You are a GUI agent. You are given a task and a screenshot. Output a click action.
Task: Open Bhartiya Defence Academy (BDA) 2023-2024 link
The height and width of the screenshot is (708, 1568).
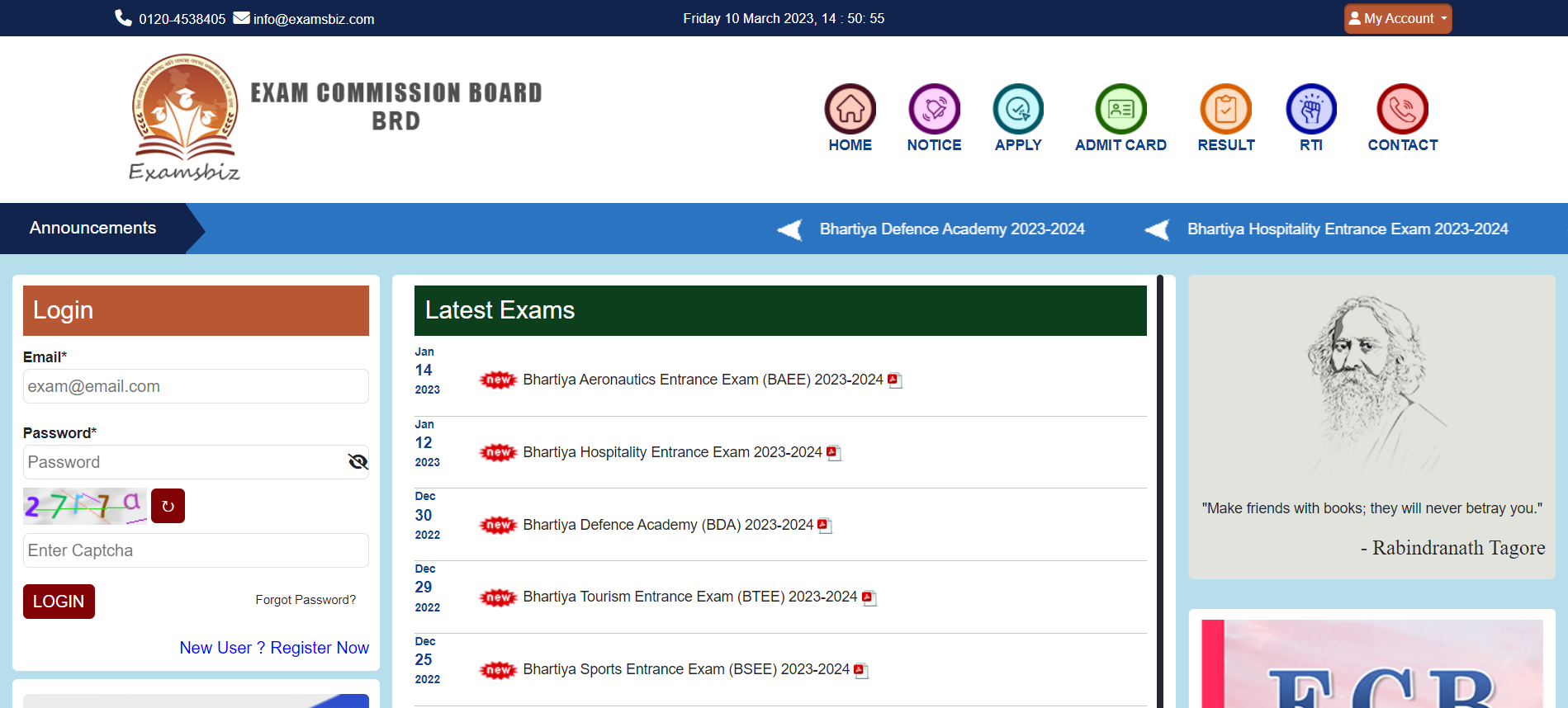(x=668, y=525)
